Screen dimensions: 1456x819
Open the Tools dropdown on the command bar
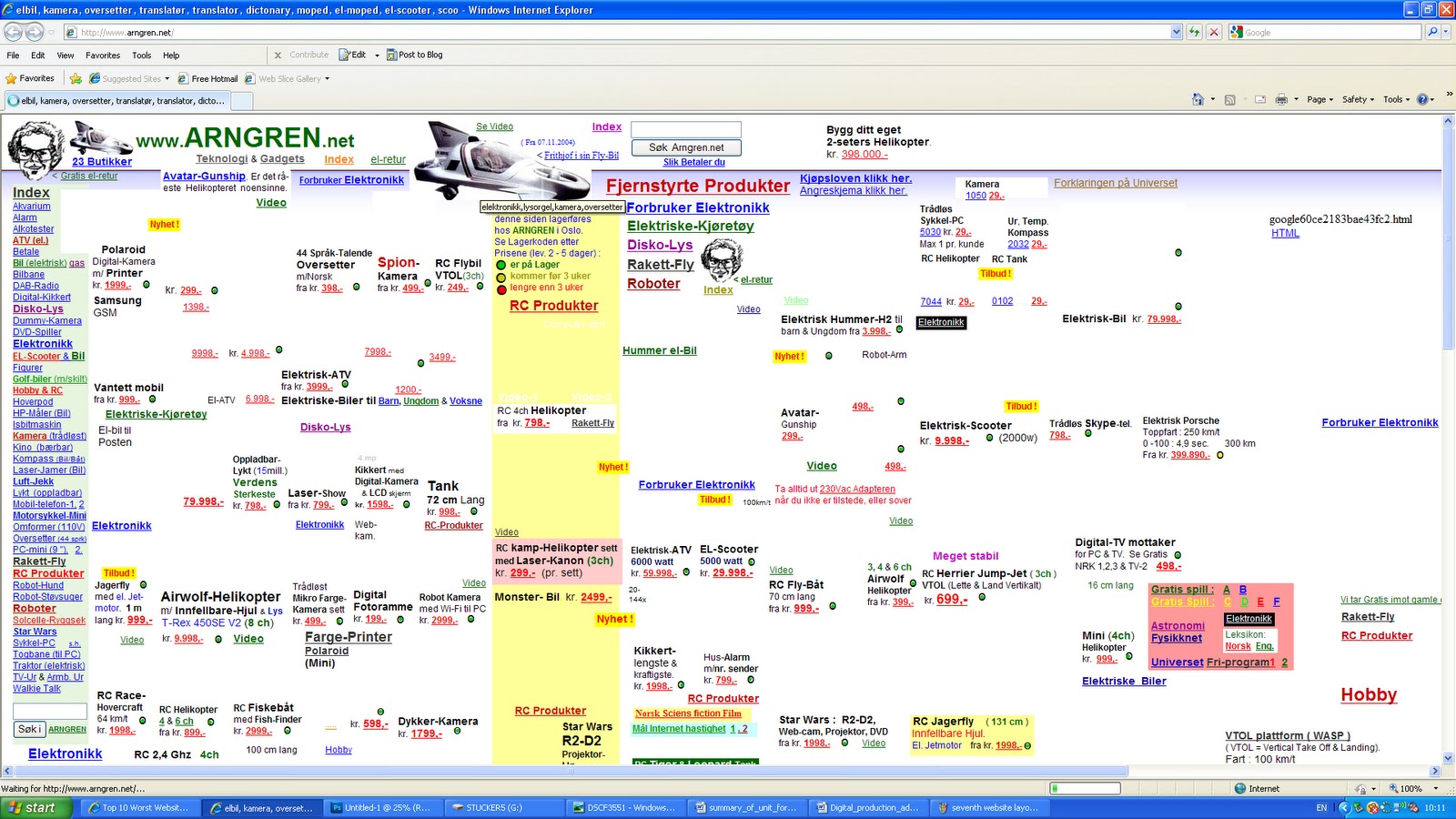pos(1392,98)
